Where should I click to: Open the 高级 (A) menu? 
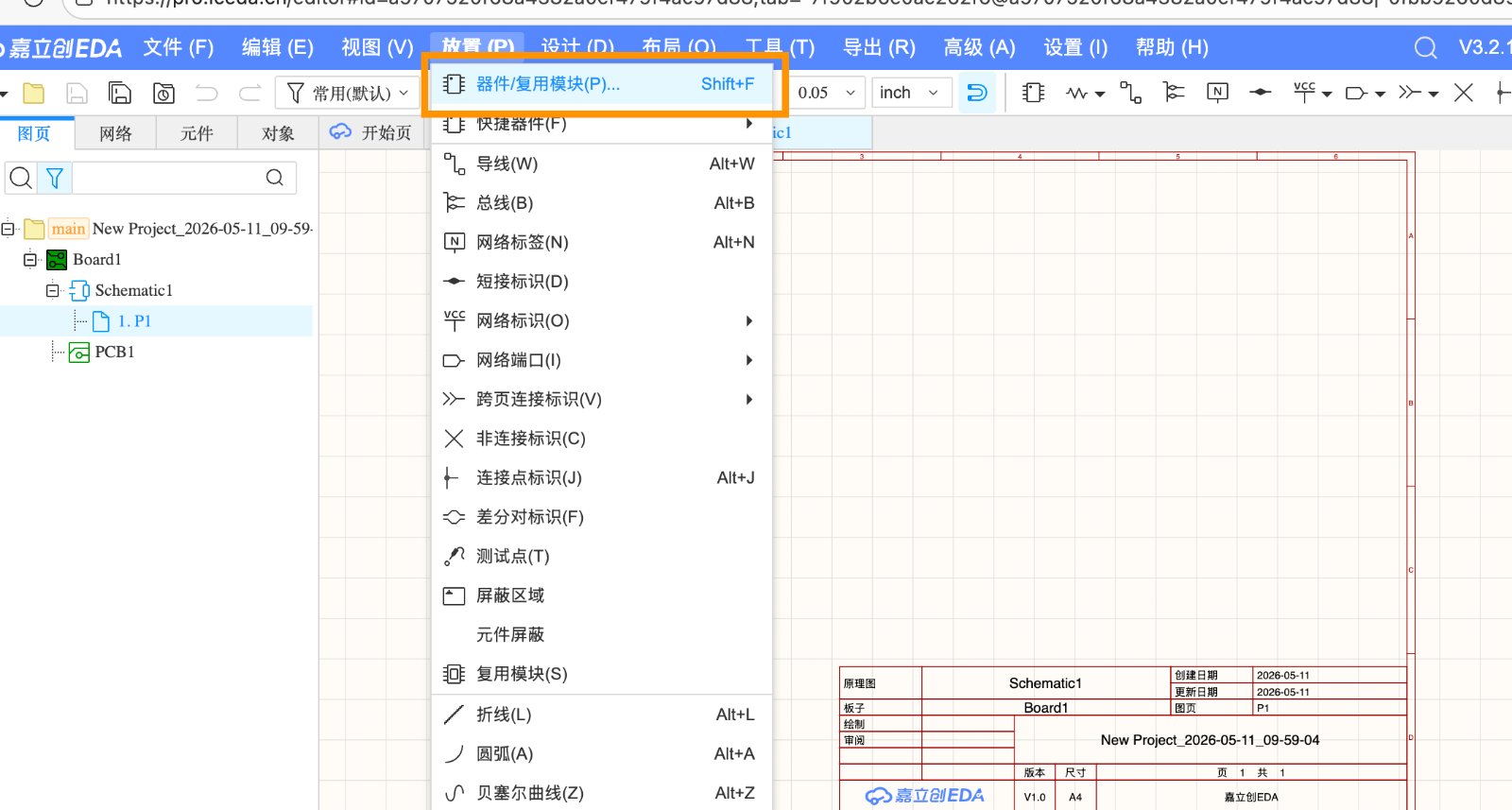click(x=979, y=47)
